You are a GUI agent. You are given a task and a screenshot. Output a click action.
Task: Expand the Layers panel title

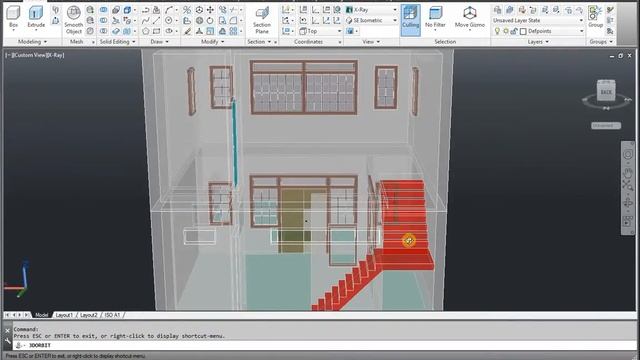coord(538,42)
